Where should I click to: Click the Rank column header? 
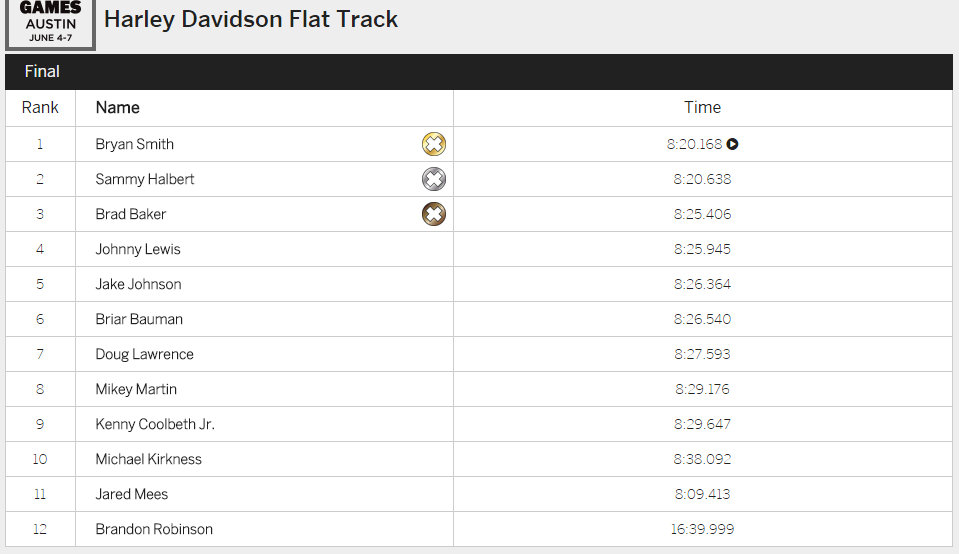[x=40, y=108]
